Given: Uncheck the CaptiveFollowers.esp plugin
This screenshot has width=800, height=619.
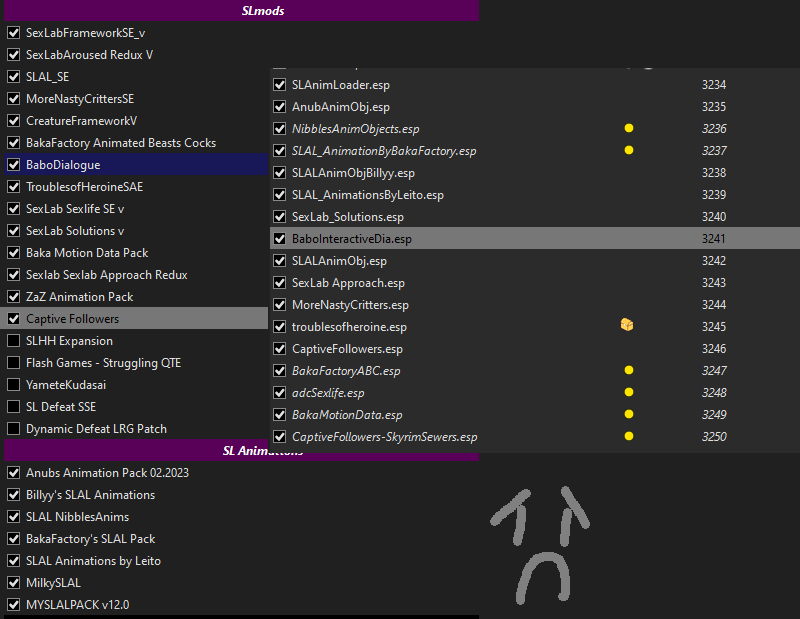Looking at the screenshot, I should pos(280,349).
